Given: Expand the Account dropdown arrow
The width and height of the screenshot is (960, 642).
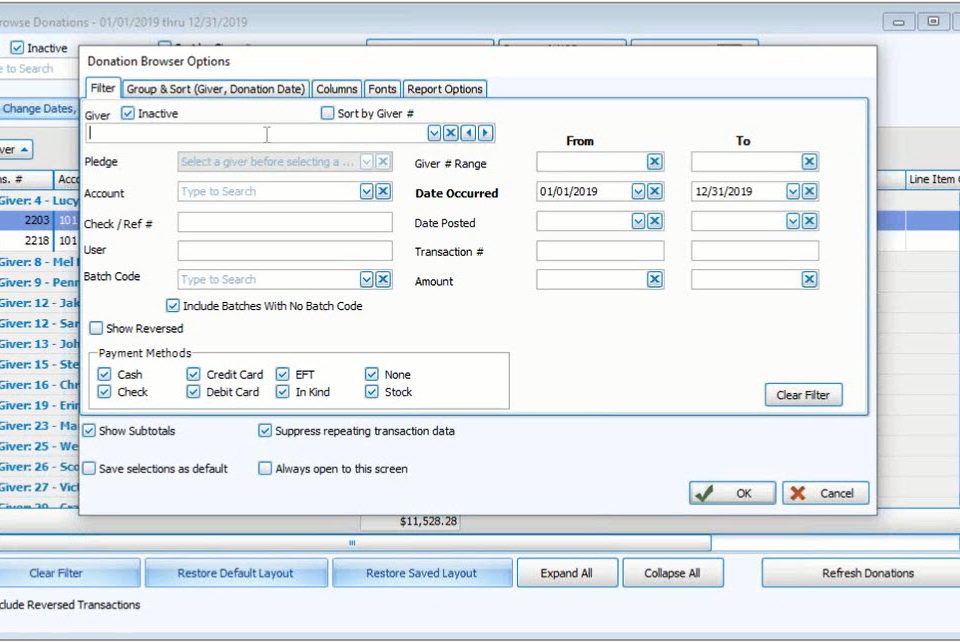Looking at the screenshot, I should tap(366, 192).
